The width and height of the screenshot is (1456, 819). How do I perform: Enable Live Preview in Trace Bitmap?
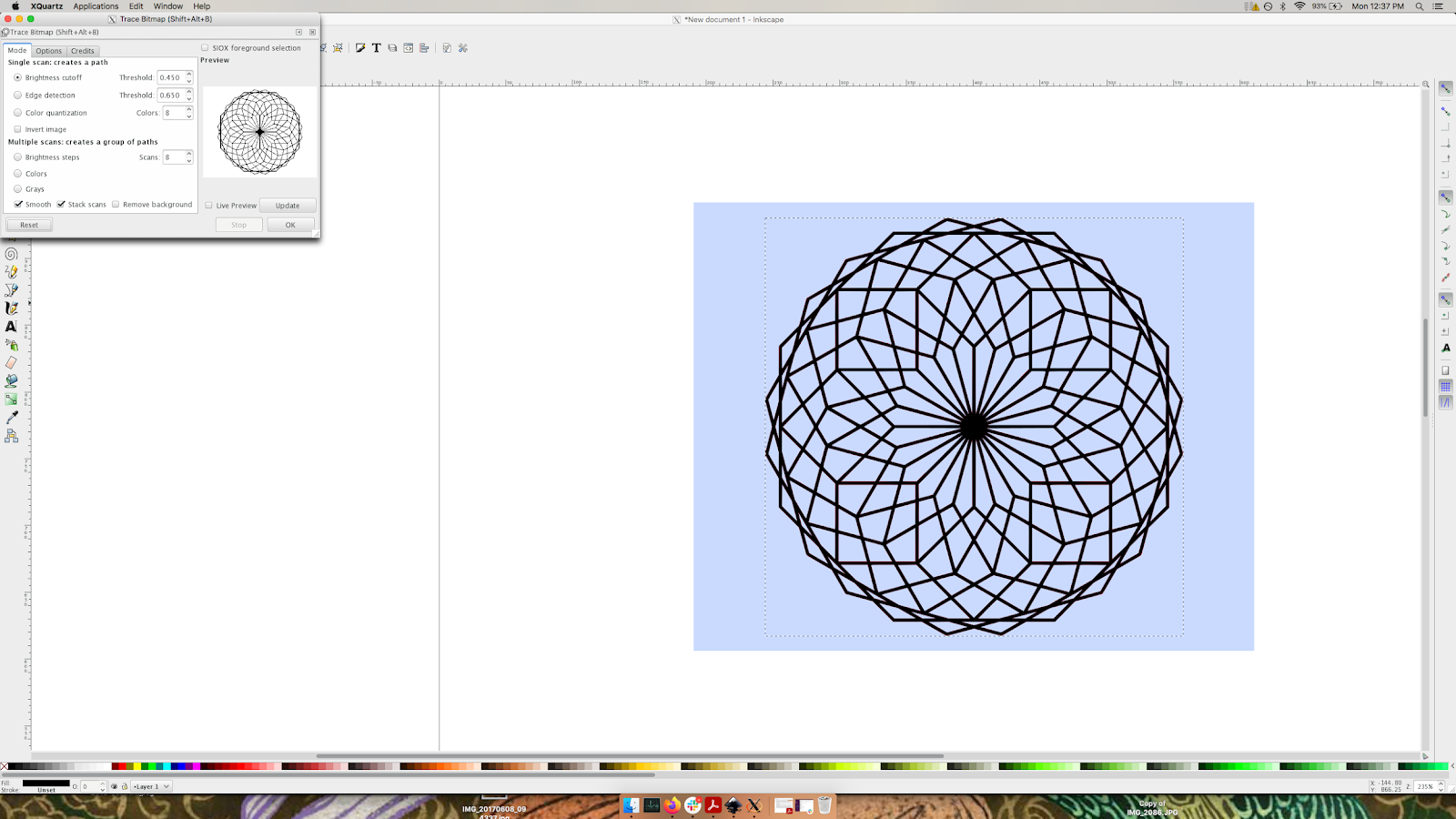208,205
